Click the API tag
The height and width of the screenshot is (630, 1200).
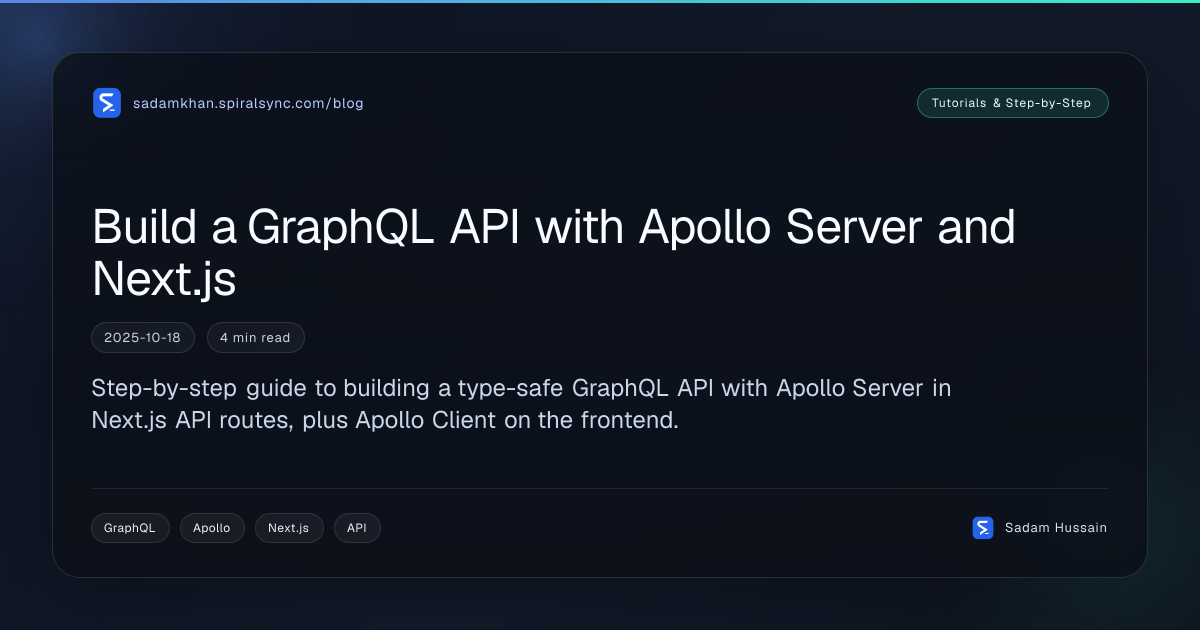(357, 528)
